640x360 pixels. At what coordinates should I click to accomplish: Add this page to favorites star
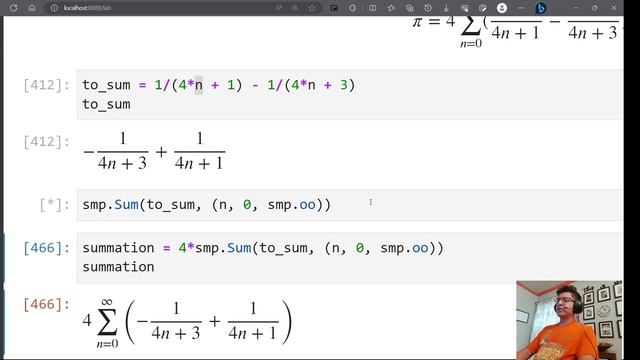point(312,8)
